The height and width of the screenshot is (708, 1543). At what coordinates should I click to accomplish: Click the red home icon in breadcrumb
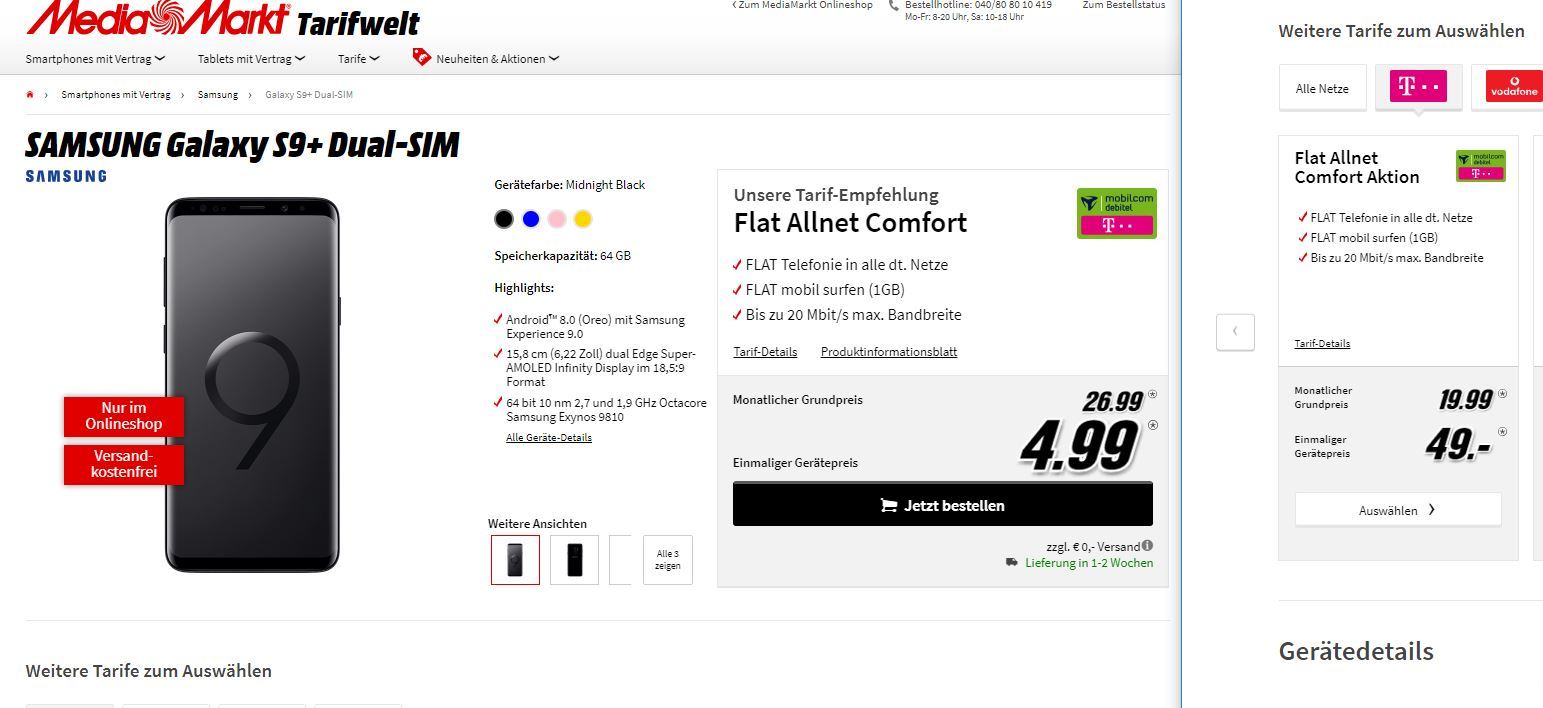[30, 95]
